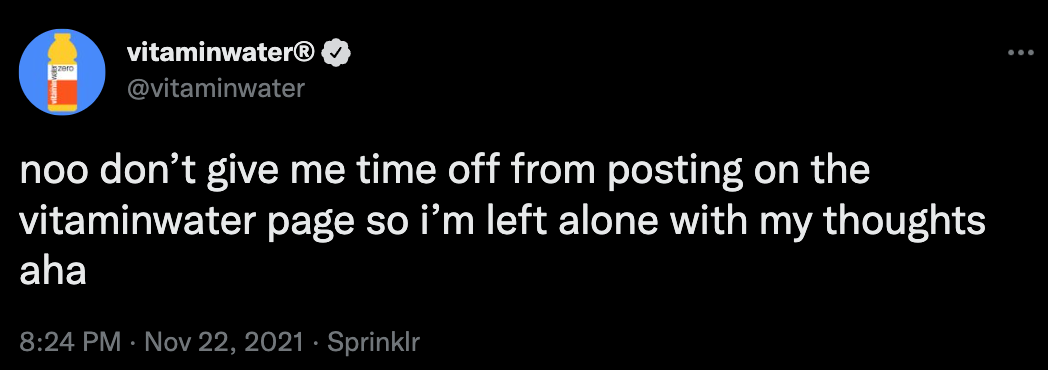Click the first line starting "noo don't"

tap(445, 172)
